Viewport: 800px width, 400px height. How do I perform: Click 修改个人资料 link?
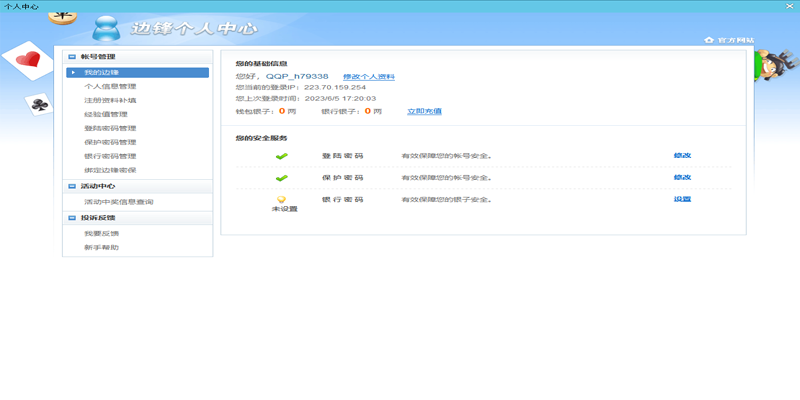(369, 77)
